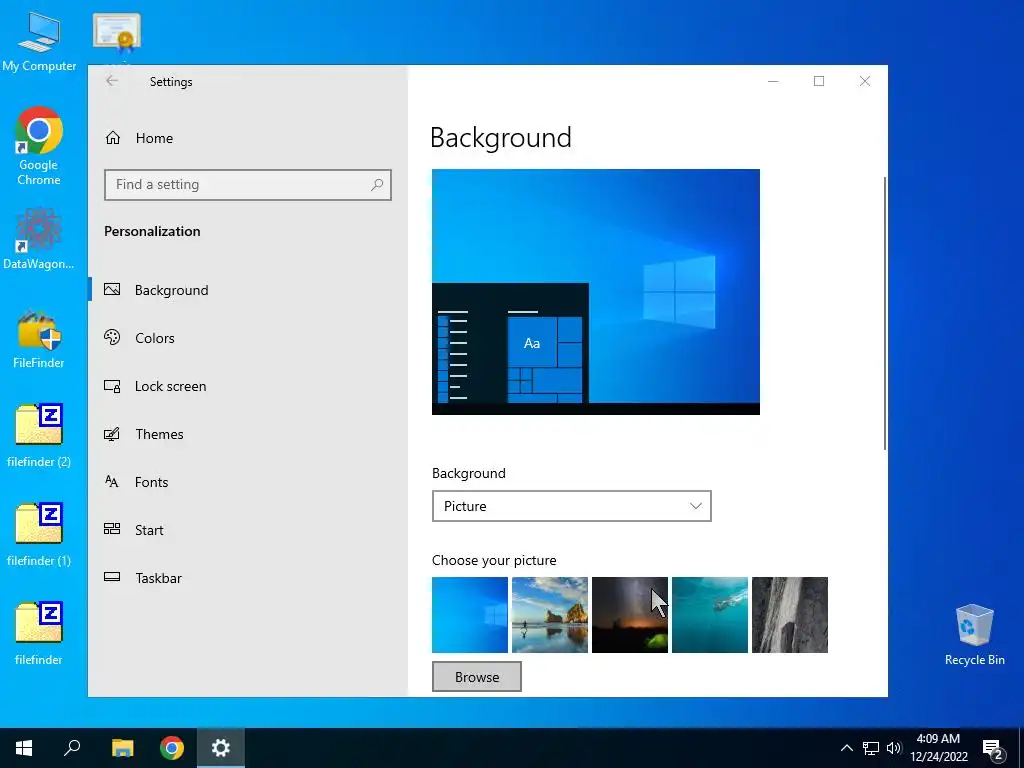Maximize the Settings window
1024x768 pixels.
coord(819,81)
